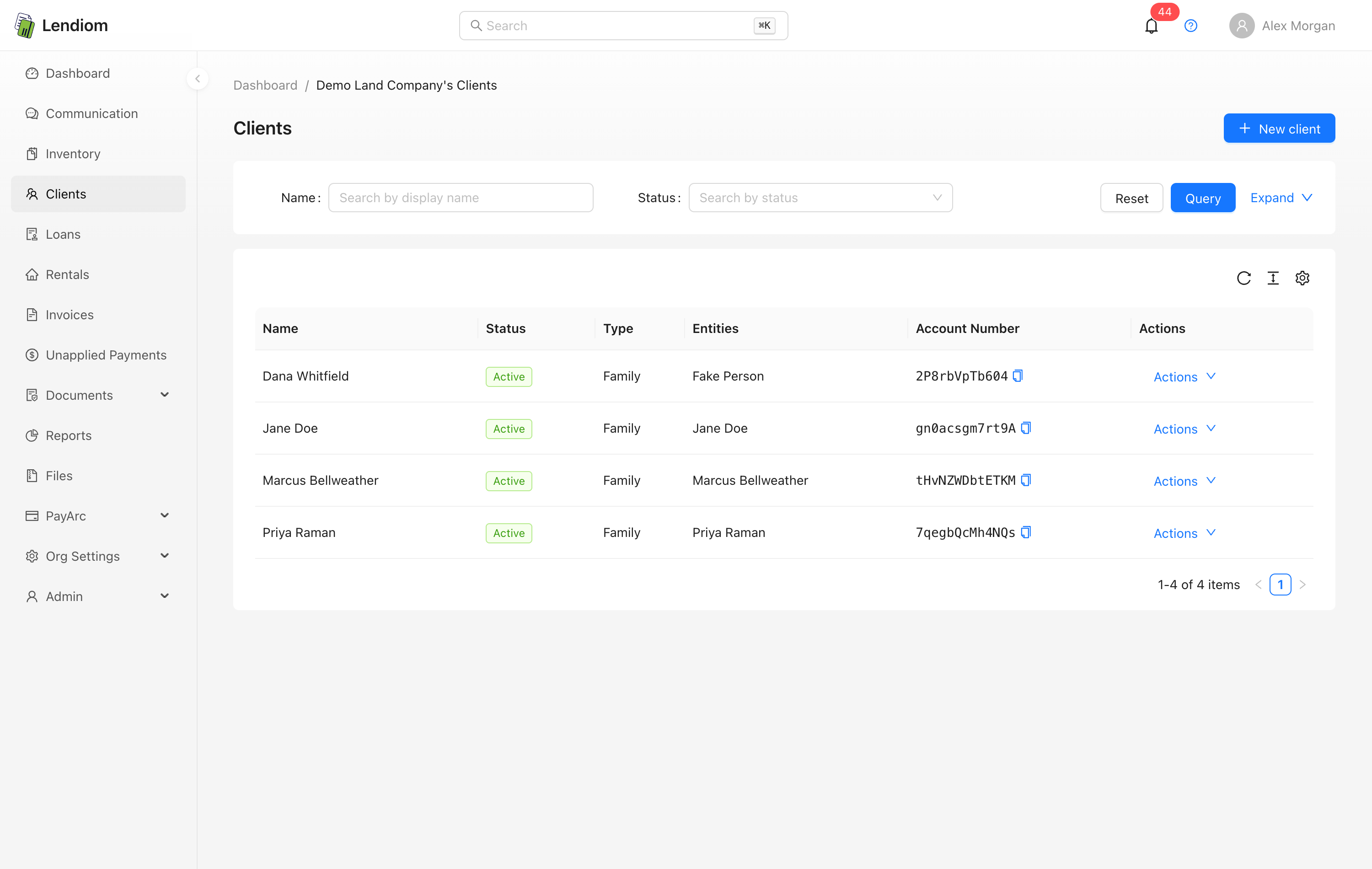The width and height of the screenshot is (1372, 869).
Task: Focus the Name search field
Action: click(x=461, y=198)
